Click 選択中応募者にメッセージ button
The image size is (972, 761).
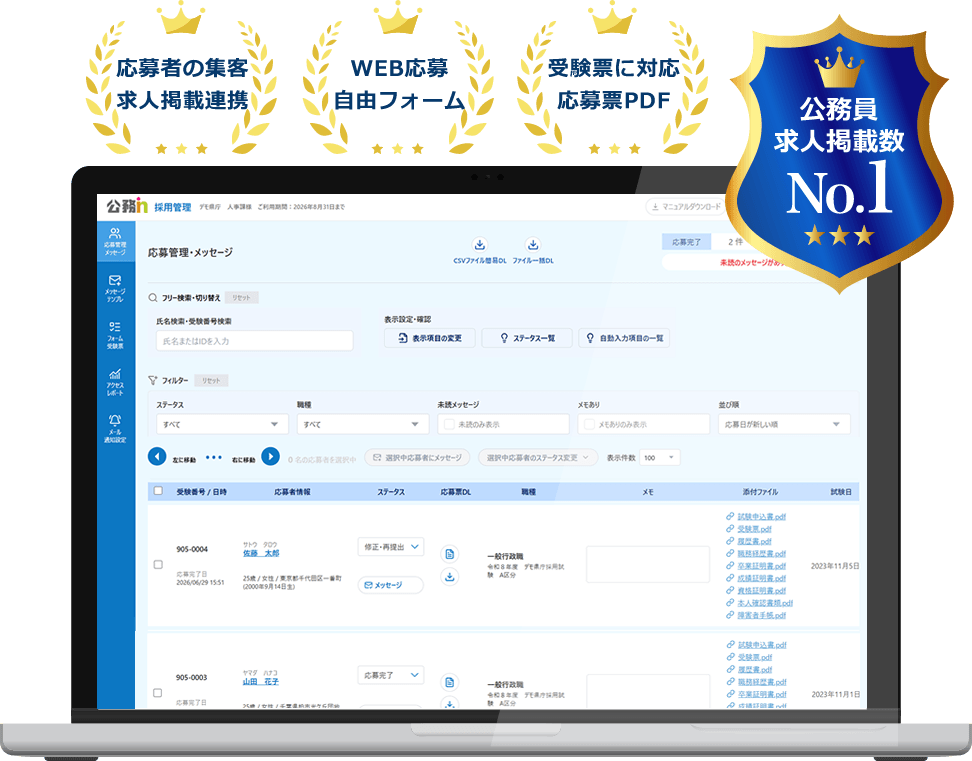417,458
